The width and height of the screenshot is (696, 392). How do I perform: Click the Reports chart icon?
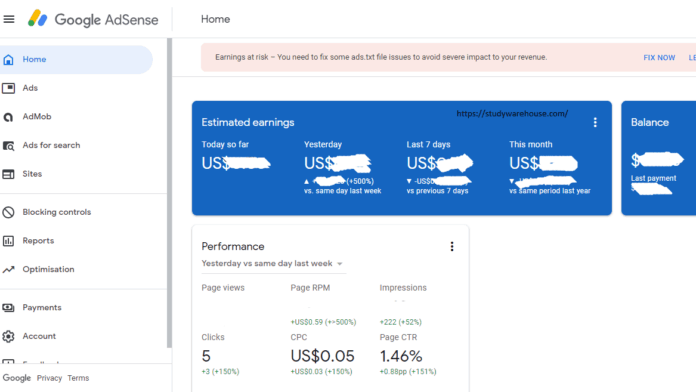pyautogui.click(x=8, y=241)
